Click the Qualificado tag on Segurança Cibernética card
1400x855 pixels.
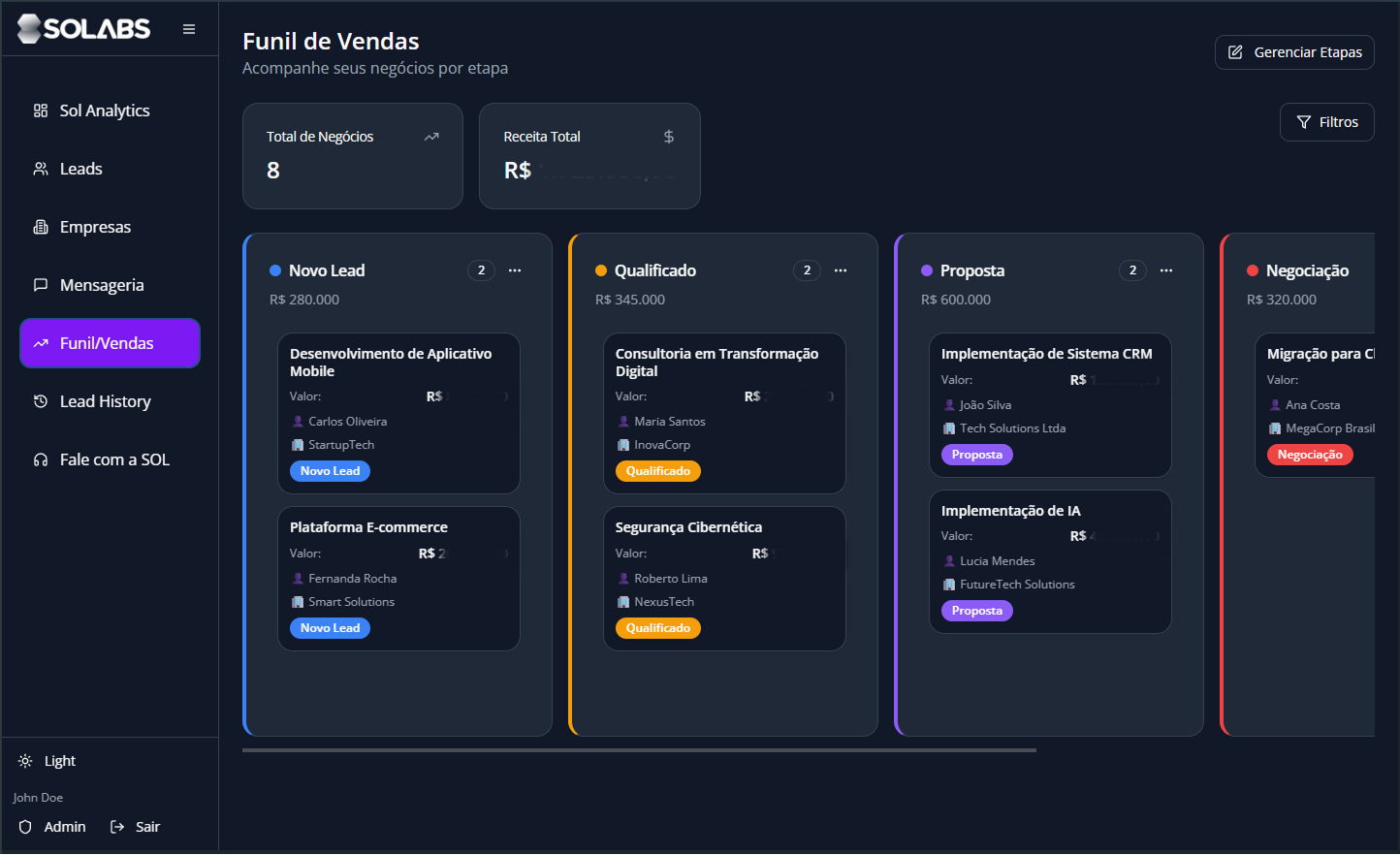coord(657,628)
